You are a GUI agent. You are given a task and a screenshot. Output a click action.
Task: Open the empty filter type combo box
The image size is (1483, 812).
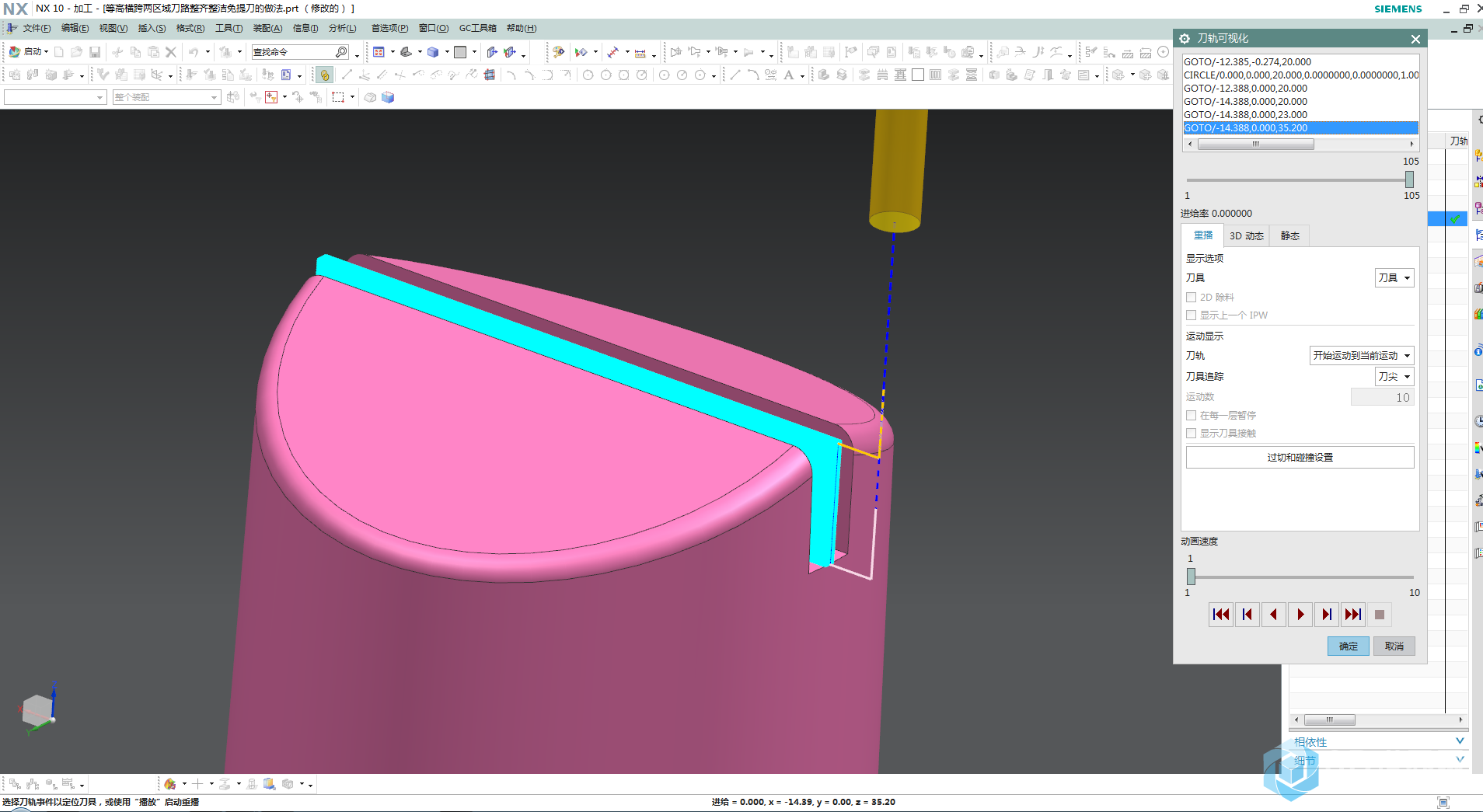click(54, 97)
